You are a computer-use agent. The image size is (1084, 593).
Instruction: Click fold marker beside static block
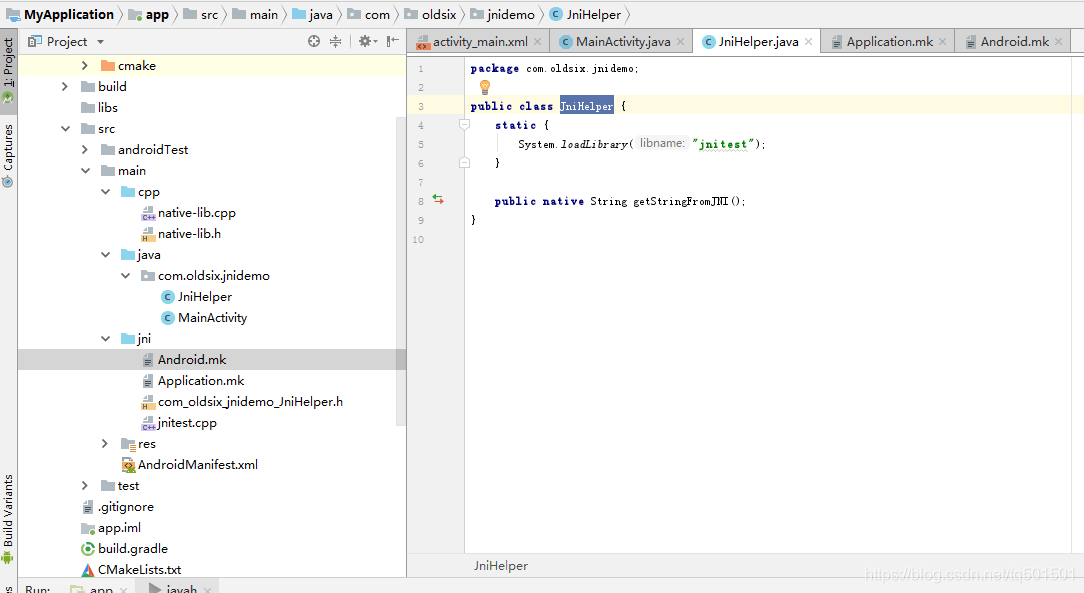click(465, 125)
